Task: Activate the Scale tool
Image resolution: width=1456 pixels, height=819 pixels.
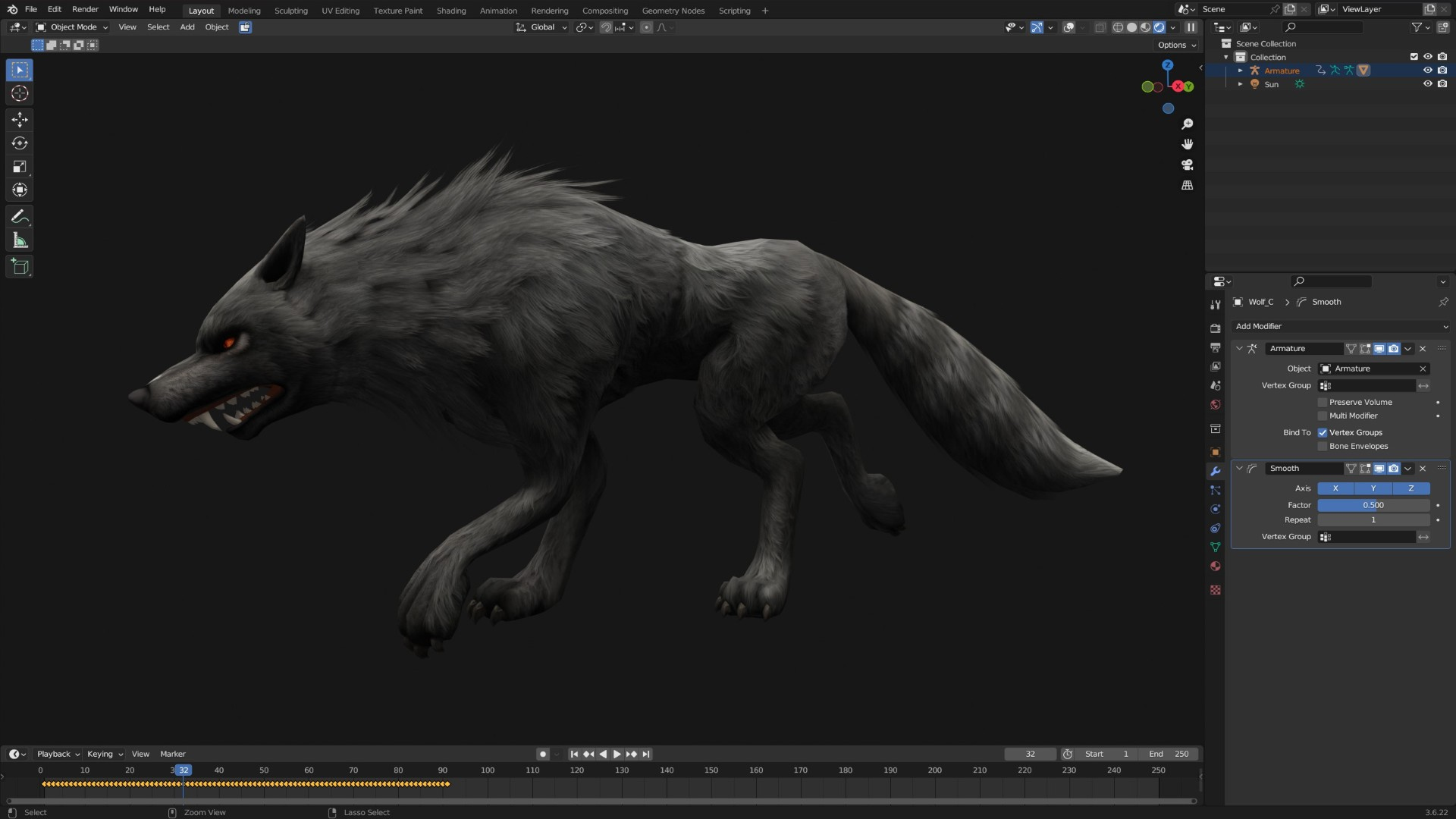Action: tap(20, 167)
